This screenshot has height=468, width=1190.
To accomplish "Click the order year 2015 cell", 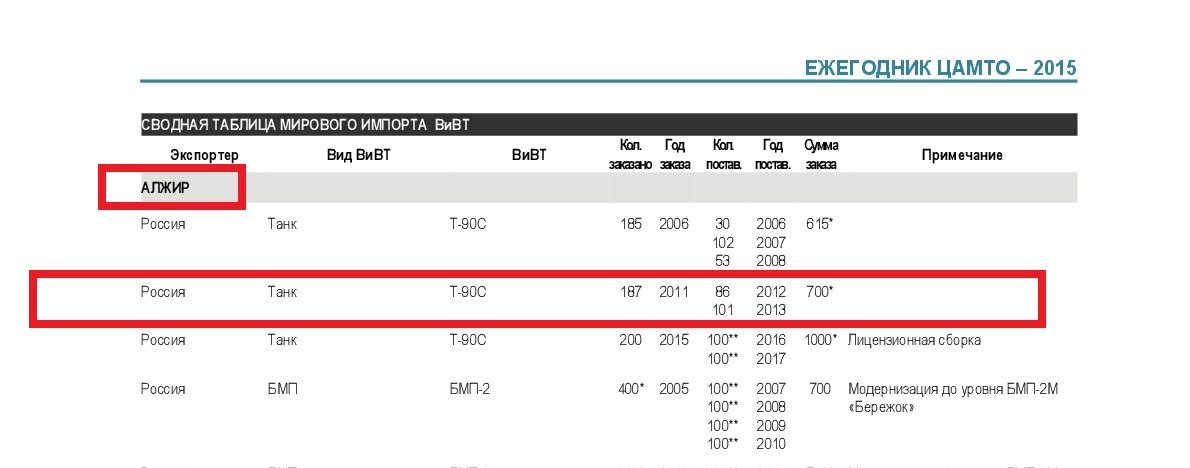I will click(x=674, y=340).
